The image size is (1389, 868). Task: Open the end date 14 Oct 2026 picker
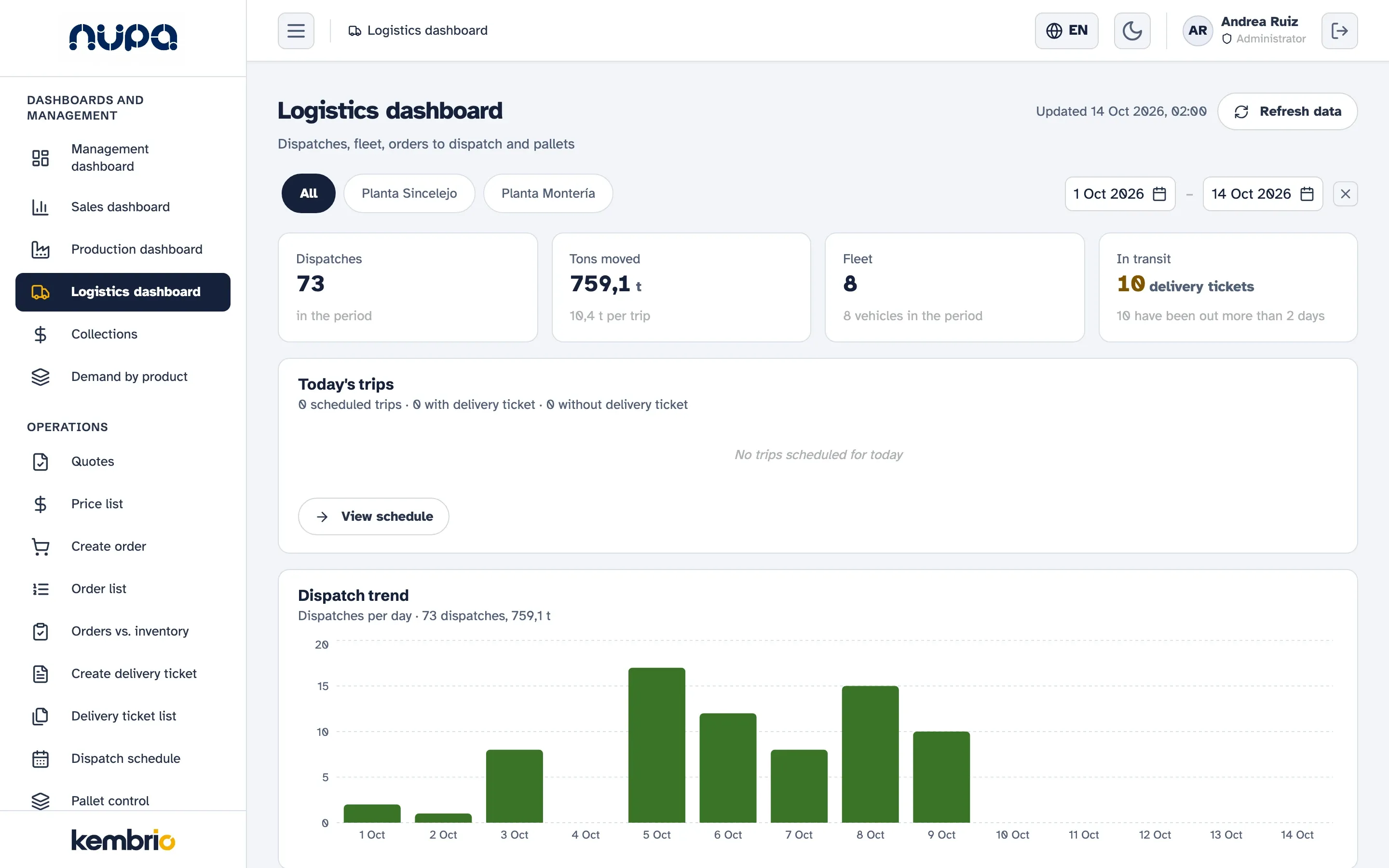coord(1262,194)
